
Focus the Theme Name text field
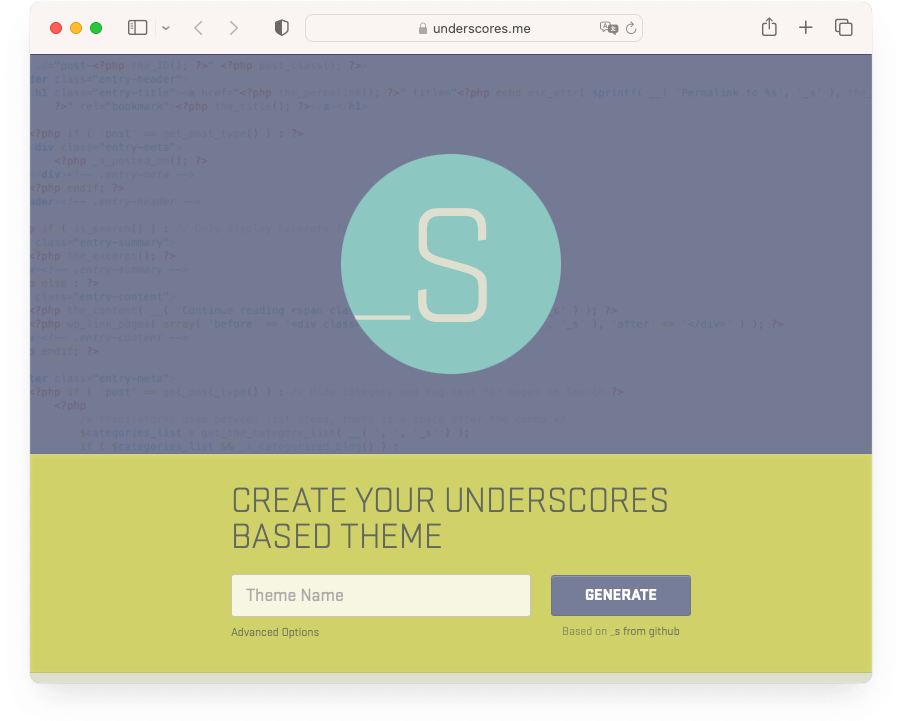380,595
